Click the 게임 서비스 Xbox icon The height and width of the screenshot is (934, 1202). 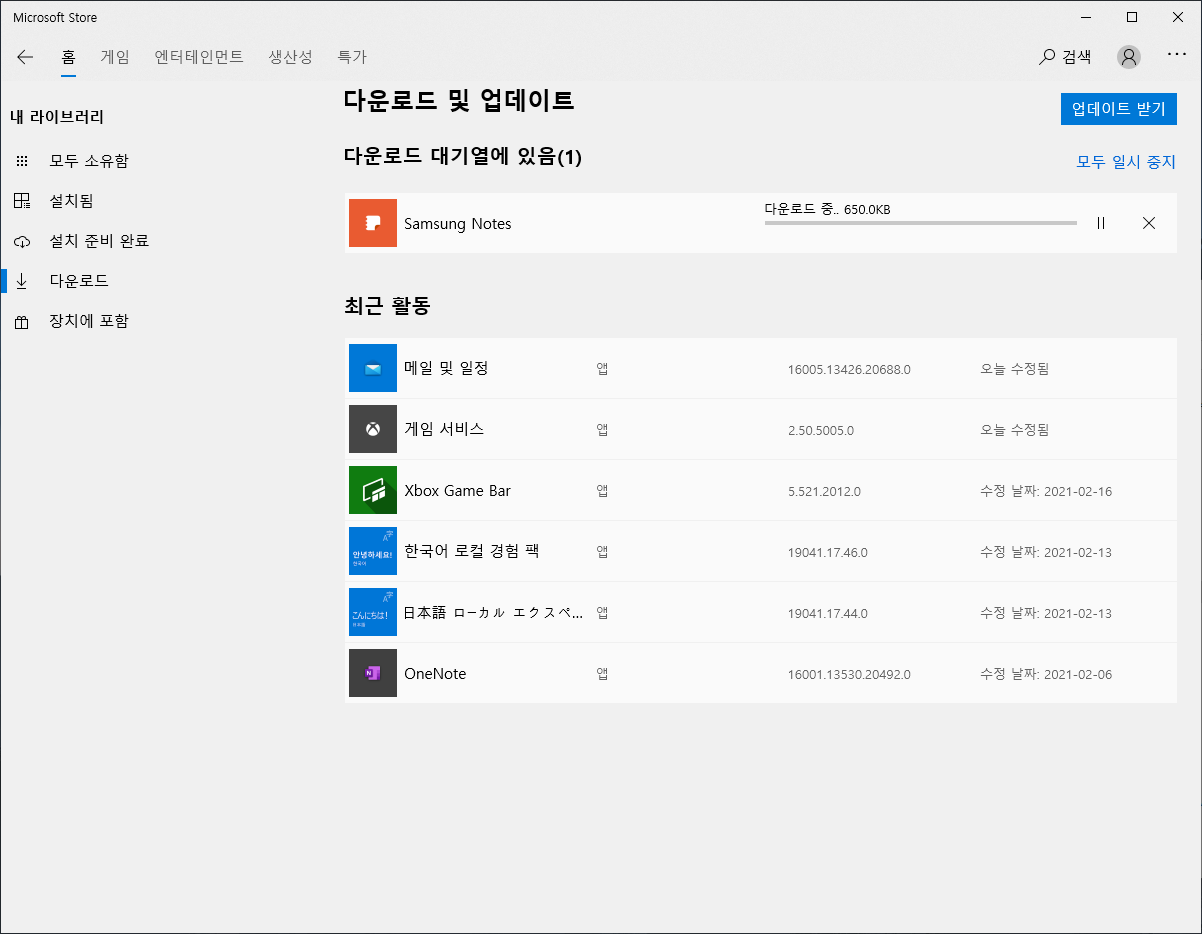click(x=373, y=429)
